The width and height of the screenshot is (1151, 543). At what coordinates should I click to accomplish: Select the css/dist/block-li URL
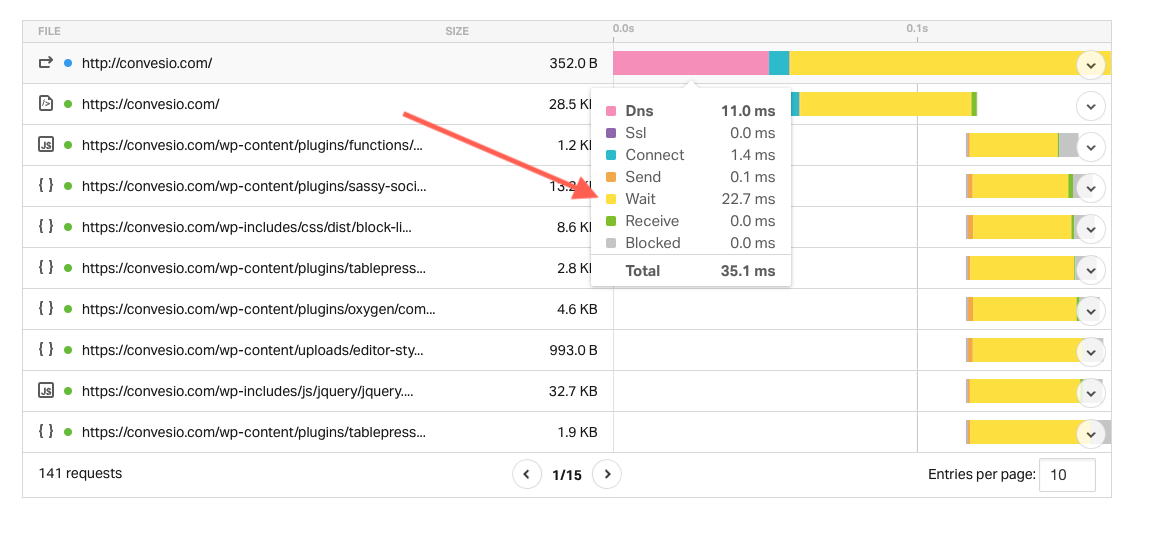pyautogui.click(x=247, y=227)
